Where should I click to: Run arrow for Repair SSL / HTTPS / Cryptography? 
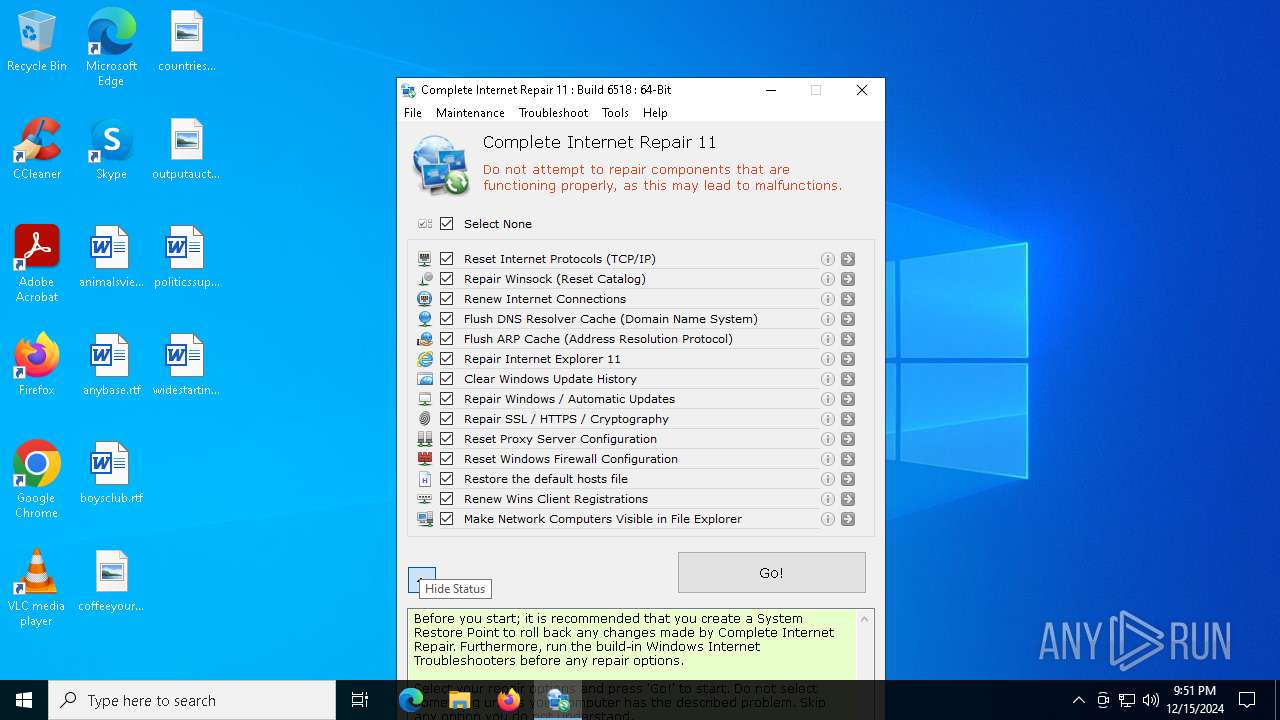coord(848,419)
